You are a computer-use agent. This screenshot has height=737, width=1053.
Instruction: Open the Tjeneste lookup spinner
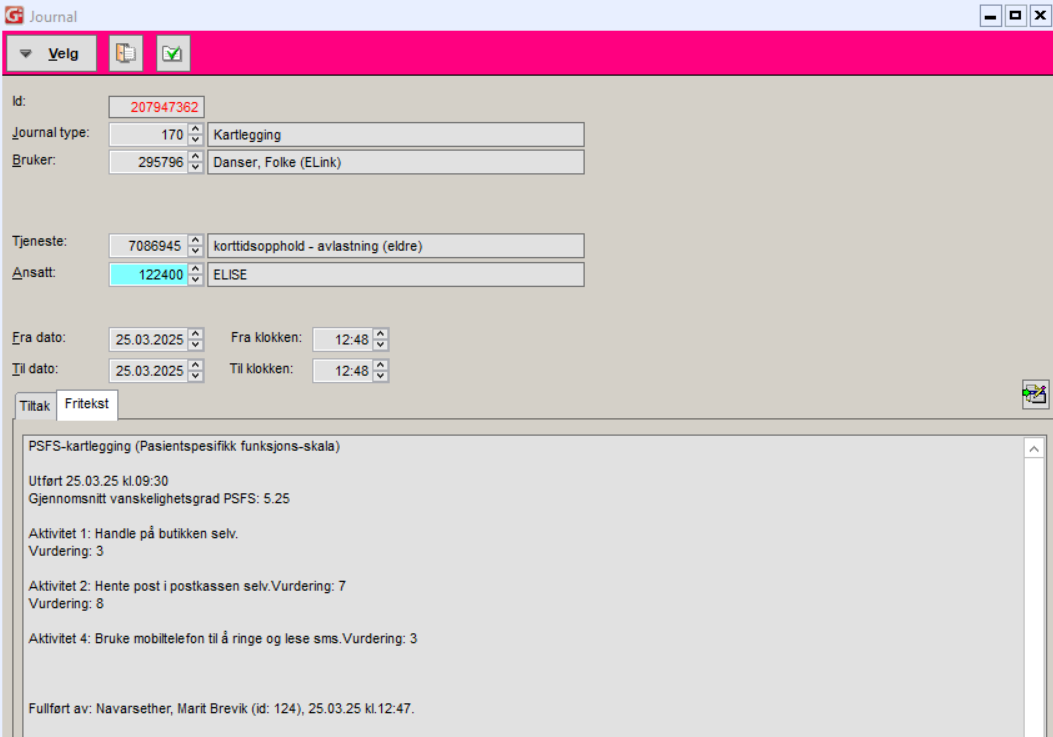pyautogui.click(x=196, y=246)
